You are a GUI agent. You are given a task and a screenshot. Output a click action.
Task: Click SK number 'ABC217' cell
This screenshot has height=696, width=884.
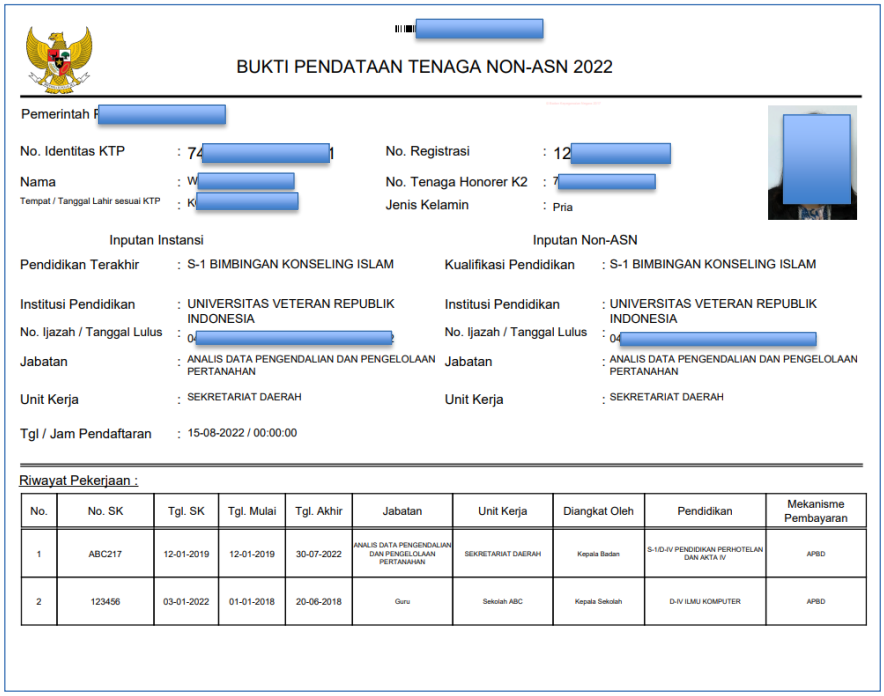click(x=105, y=554)
